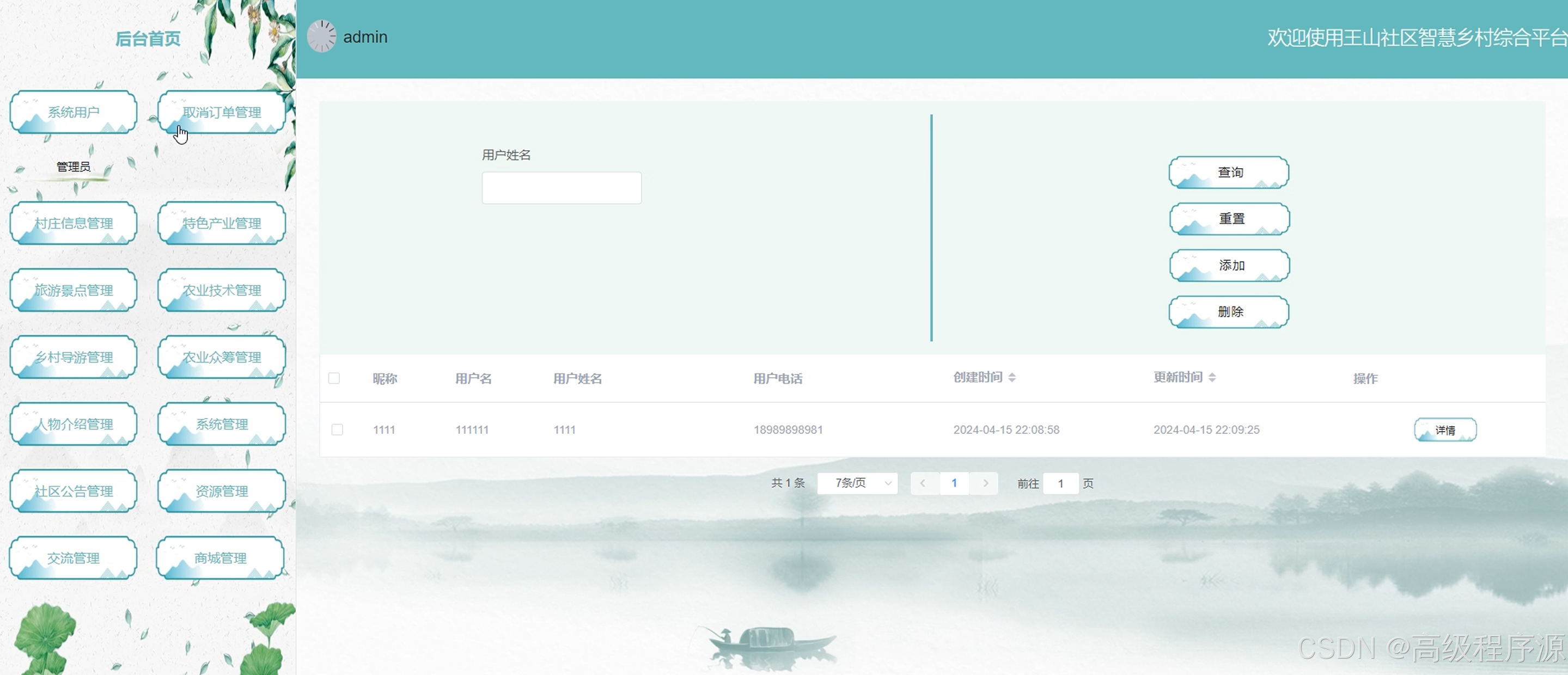Open 商城管理 menu

(221, 558)
